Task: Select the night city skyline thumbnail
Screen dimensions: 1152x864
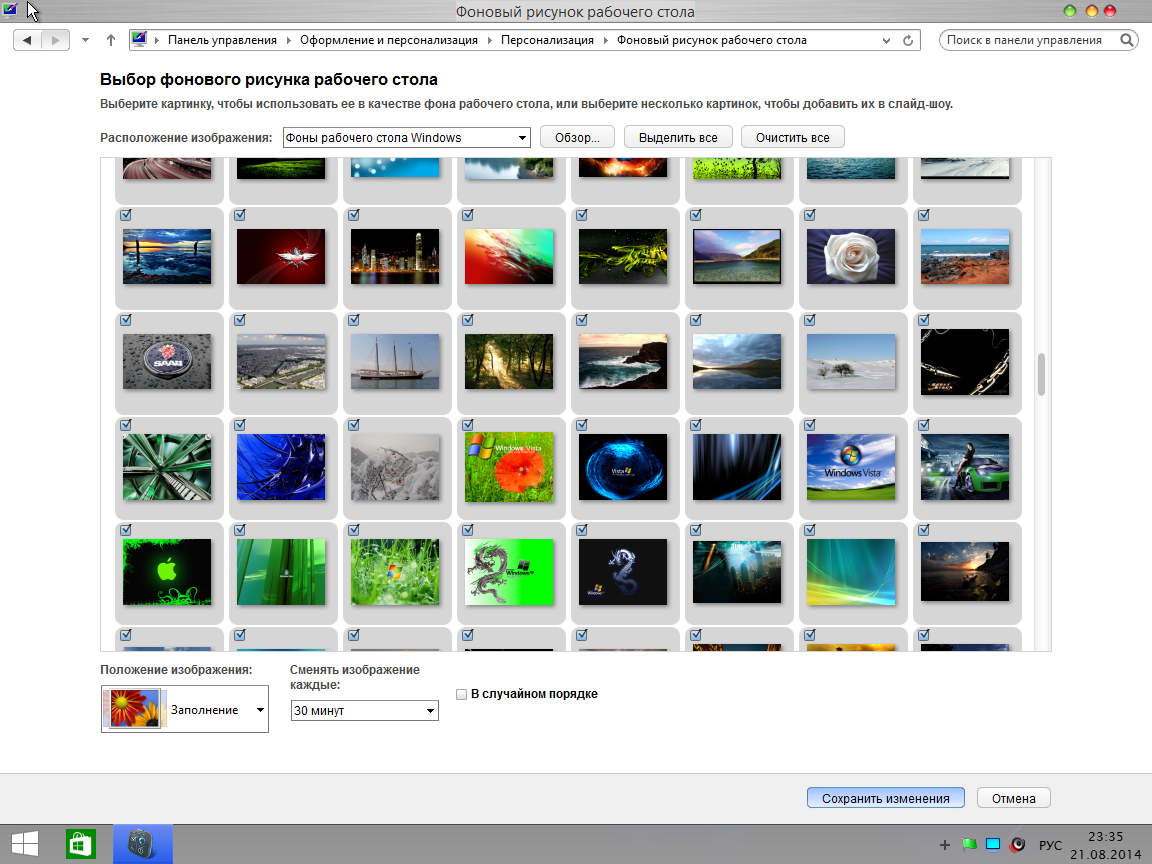Action: pyautogui.click(x=395, y=256)
